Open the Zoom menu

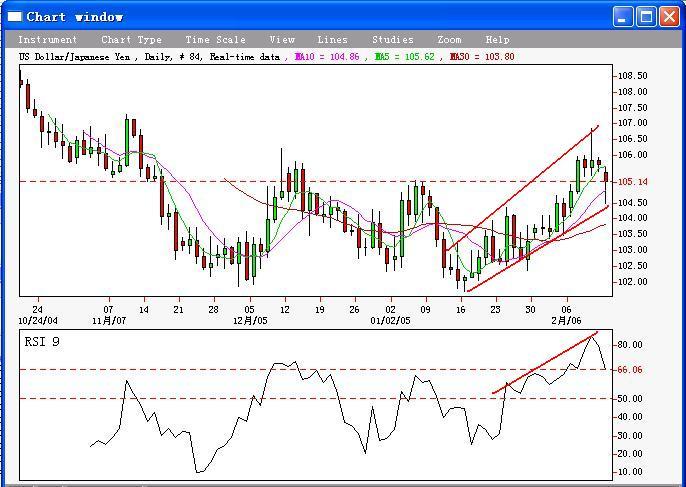pyautogui.click(x=449, y=40)
